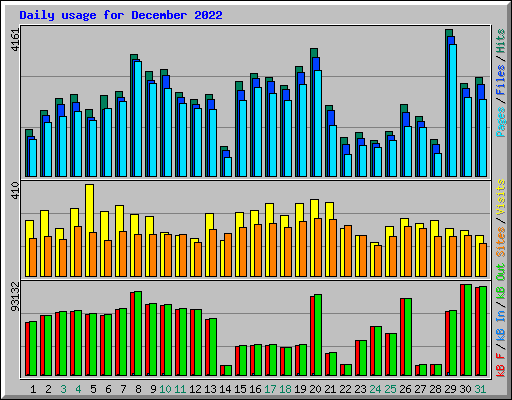Click the 'Daily usage for December 2022' title
This screenshot has width=512, height=400.
tap(121, 15)
